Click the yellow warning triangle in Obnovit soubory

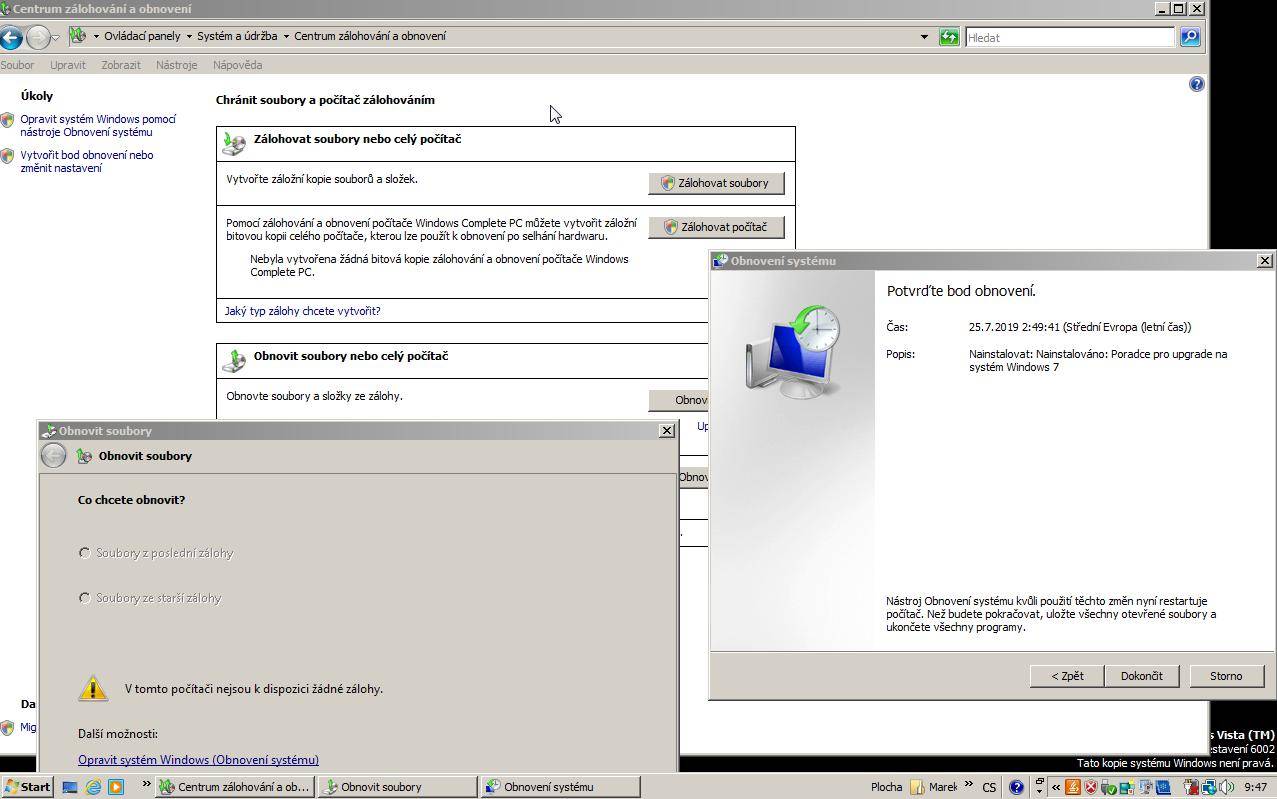click(x=93, y=688)
